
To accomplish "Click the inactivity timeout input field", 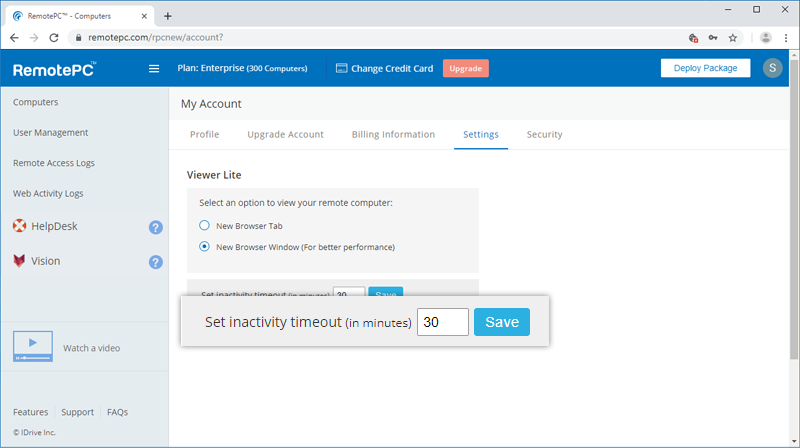I will pyautogui.click(x=442, y=322).
